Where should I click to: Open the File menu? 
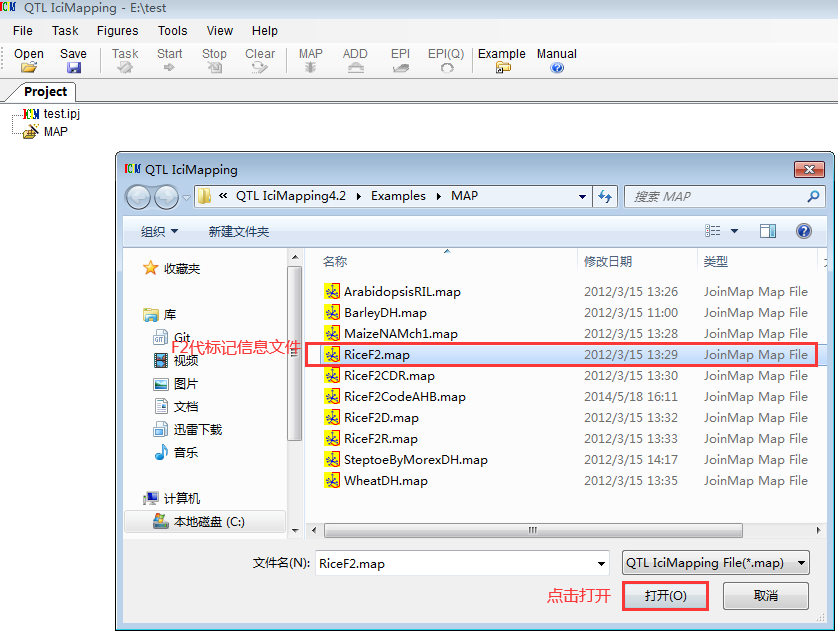[x=22, y=31]
